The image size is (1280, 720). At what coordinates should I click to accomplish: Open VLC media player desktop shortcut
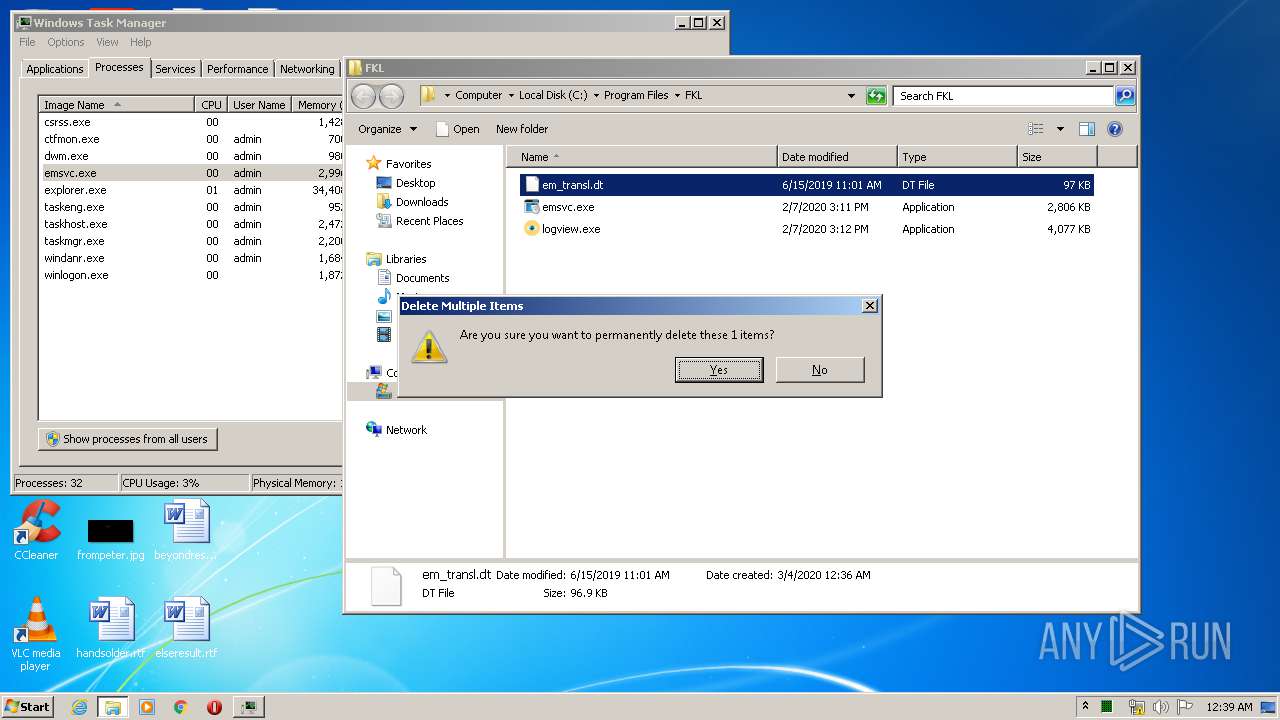tap(36, 634)
